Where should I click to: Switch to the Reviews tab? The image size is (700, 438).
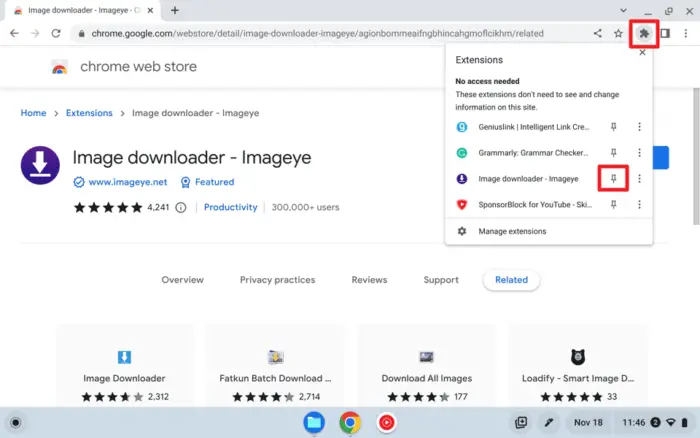369,280
